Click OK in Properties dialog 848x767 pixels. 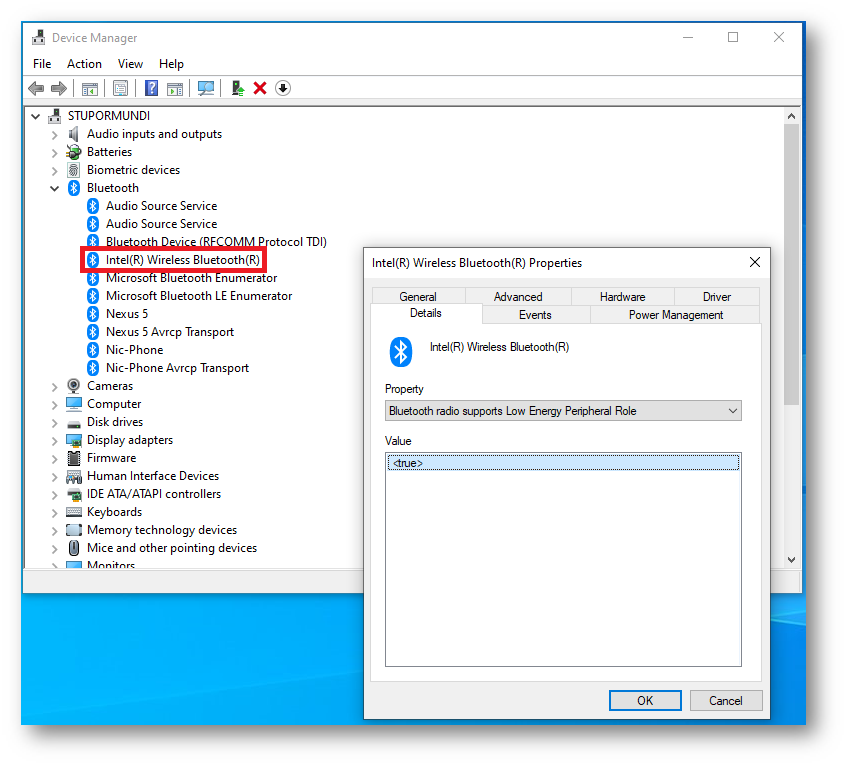(645, 700)
